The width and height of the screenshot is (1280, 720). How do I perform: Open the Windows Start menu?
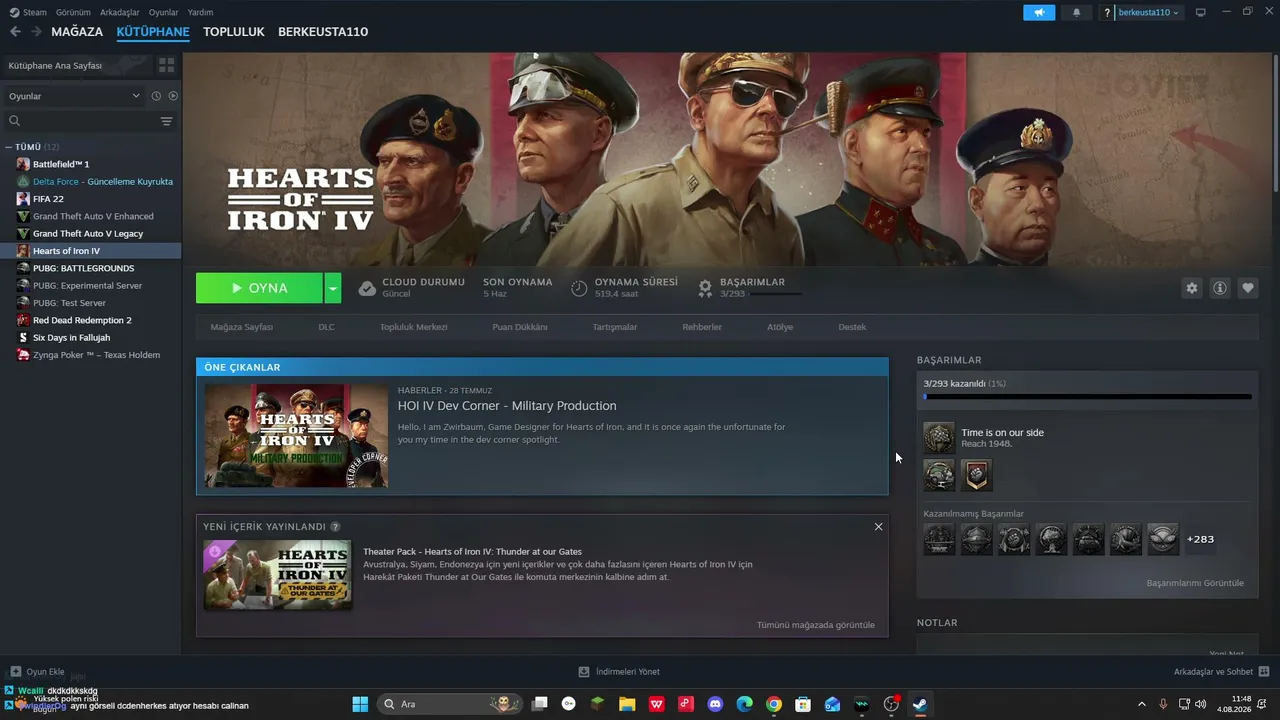[x=360, y=704]
